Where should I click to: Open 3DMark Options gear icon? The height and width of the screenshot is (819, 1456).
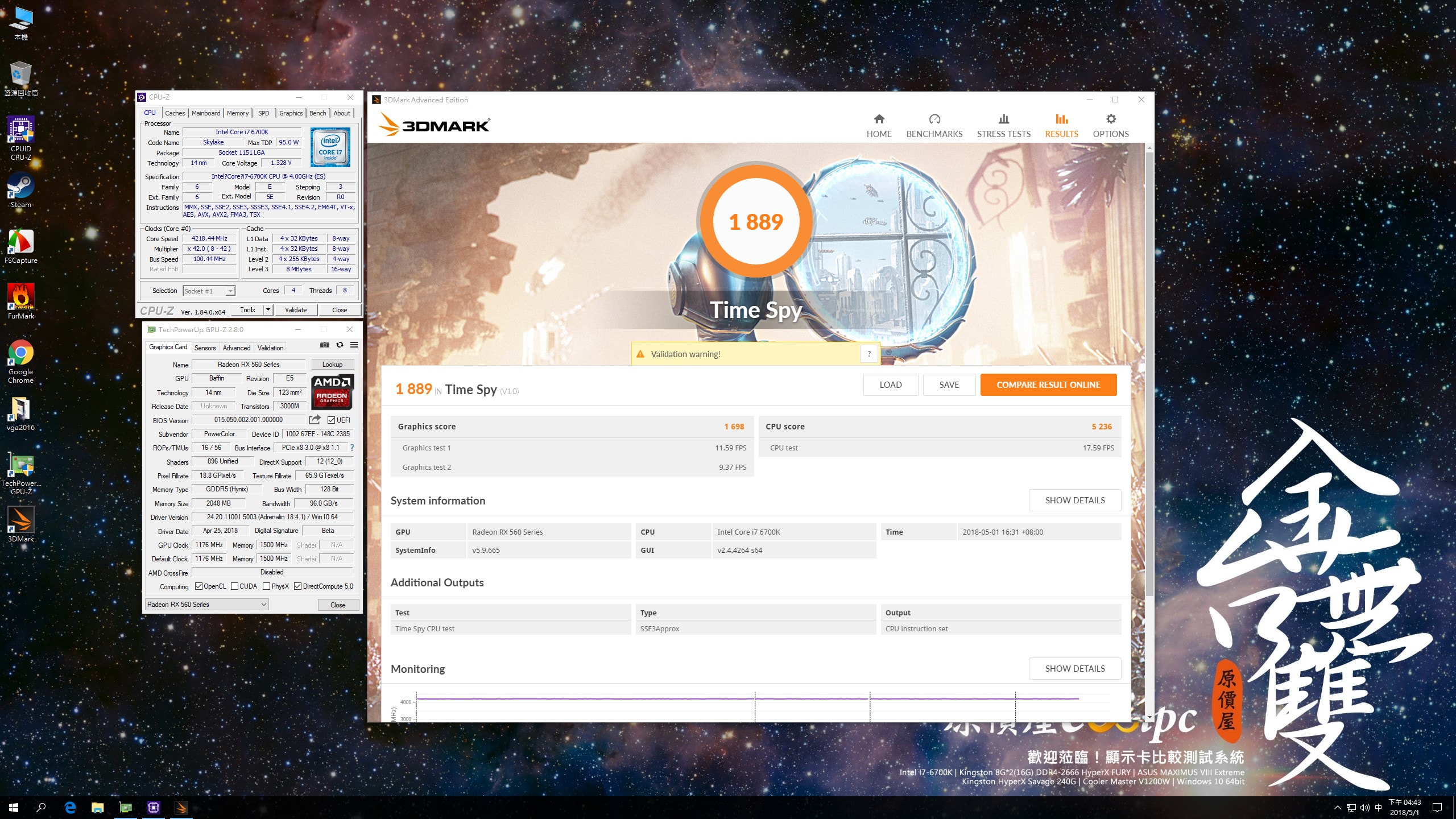1110,119
